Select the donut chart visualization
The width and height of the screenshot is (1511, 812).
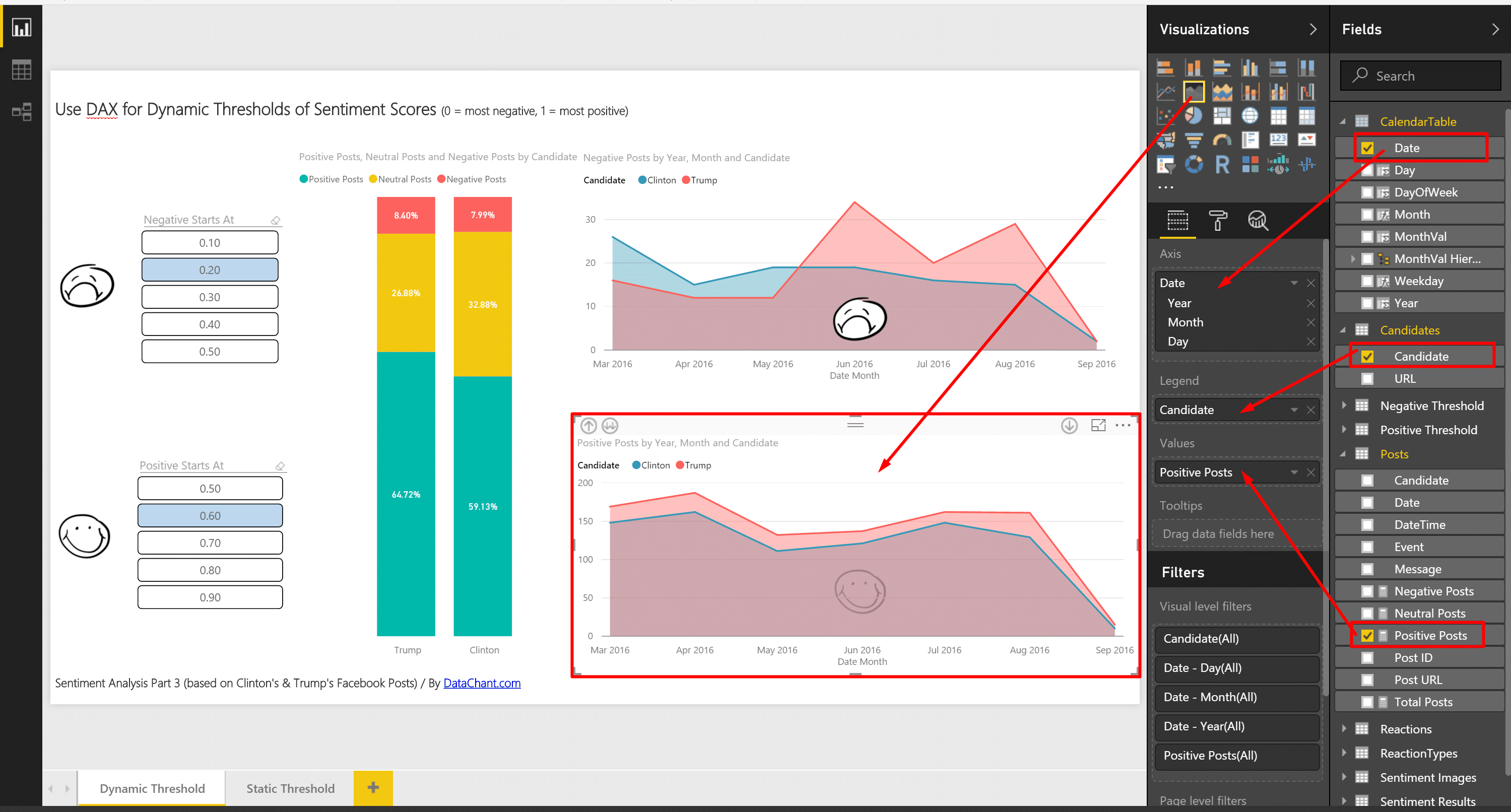pyautogui.click(x=1193, y=165)
